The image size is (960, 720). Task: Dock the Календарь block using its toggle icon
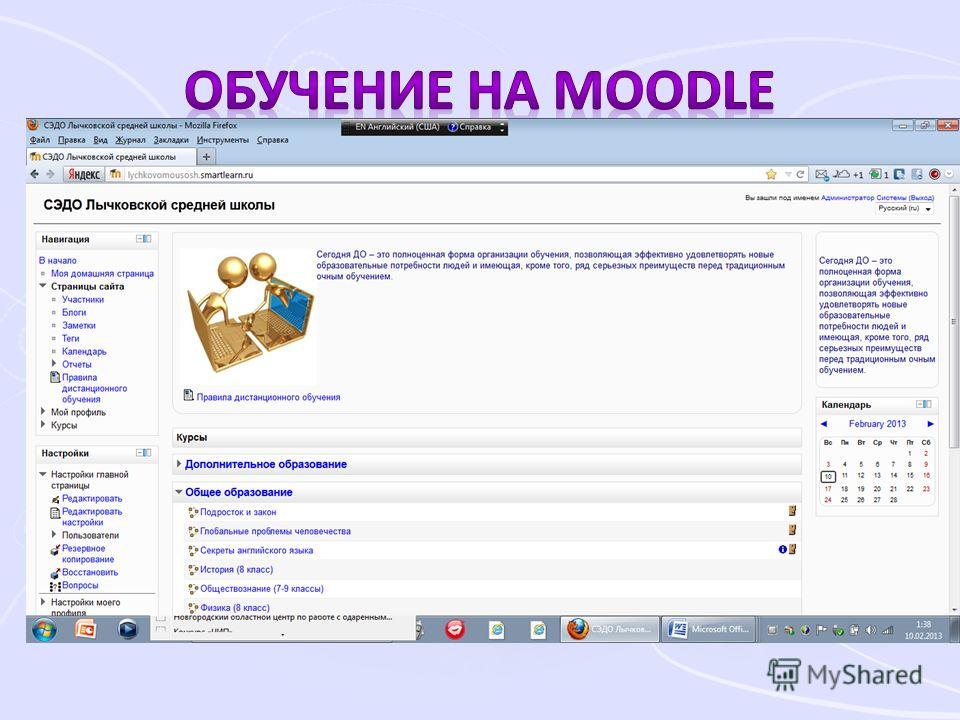coord(923,404)
